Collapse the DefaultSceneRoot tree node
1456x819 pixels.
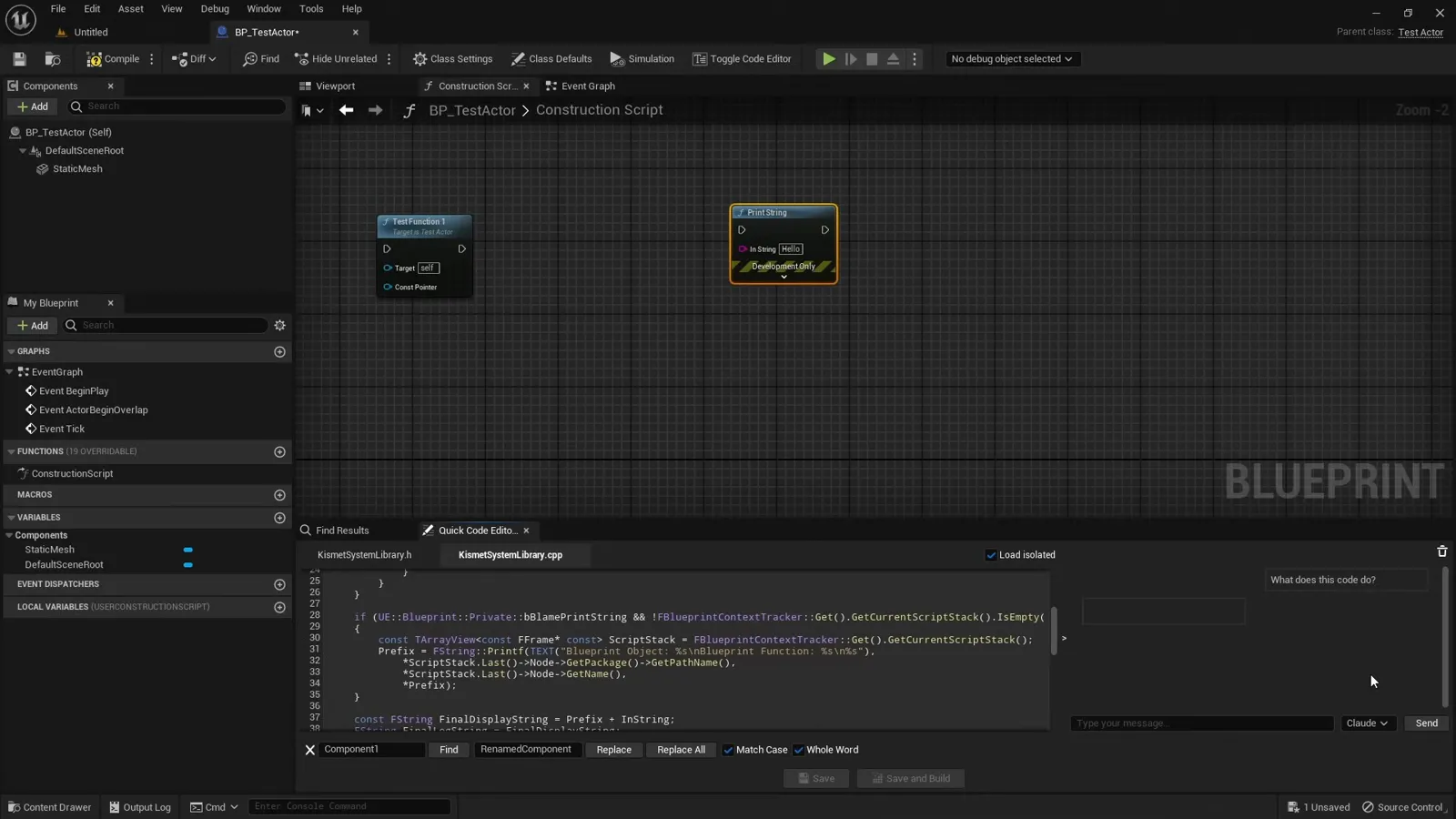[x=23, y=151]
